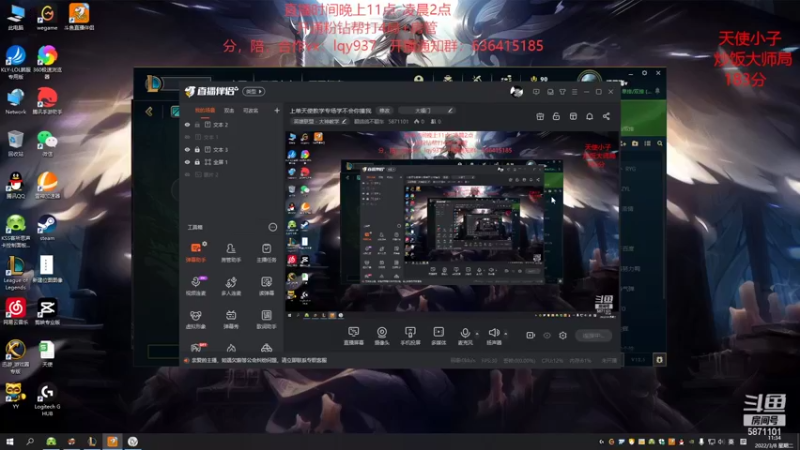Add a new scene with plus
Screen dimensions: 800x450
click(277, 110)
